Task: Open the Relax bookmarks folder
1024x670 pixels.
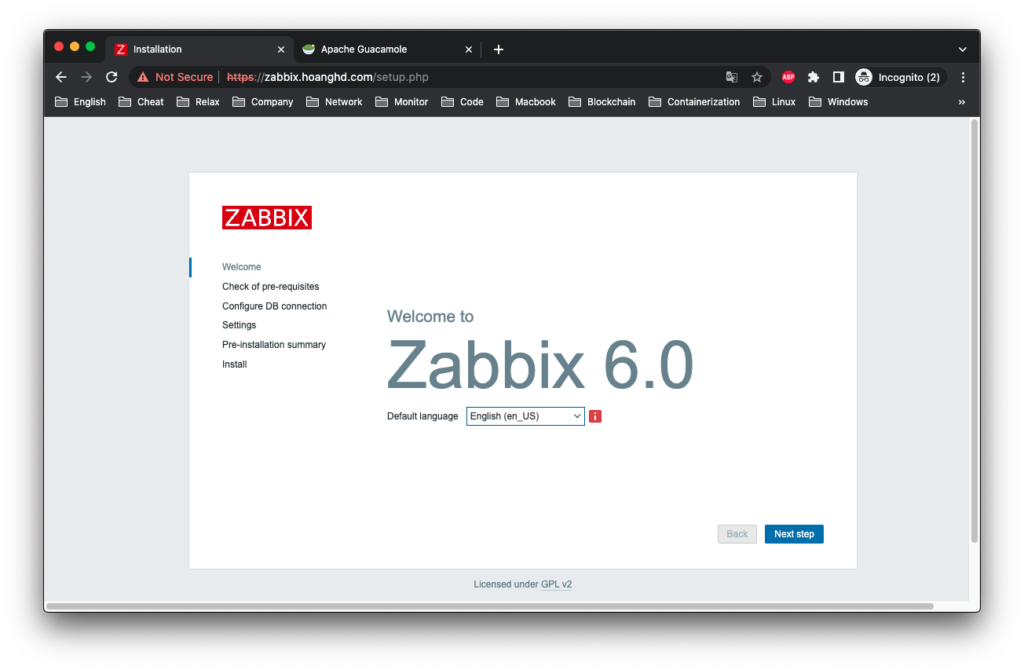Action: point(198,102)
